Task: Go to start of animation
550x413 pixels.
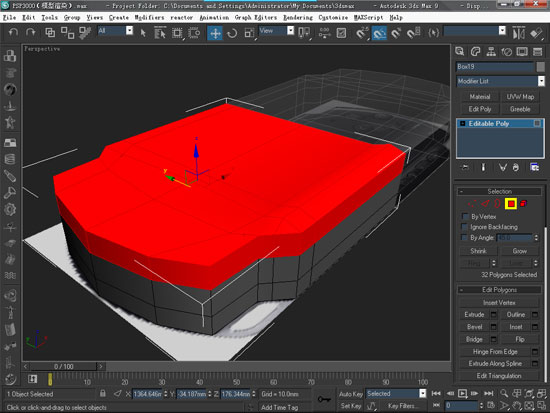Action: (x=436, y=394)
